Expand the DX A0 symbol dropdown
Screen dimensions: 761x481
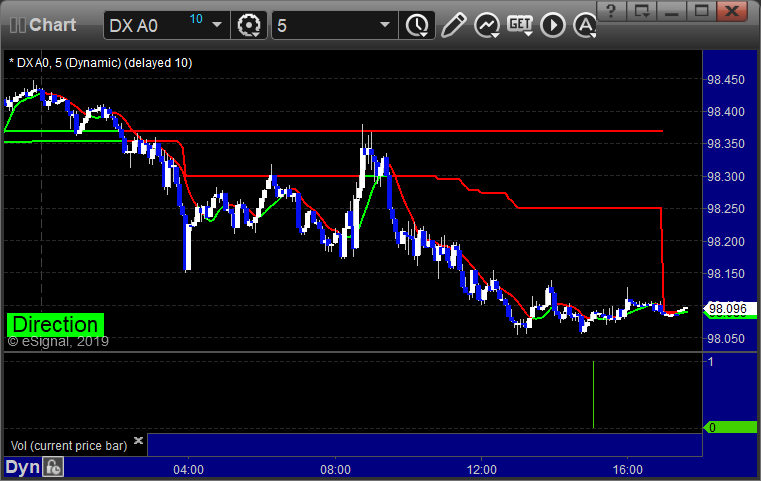(217, 25)
